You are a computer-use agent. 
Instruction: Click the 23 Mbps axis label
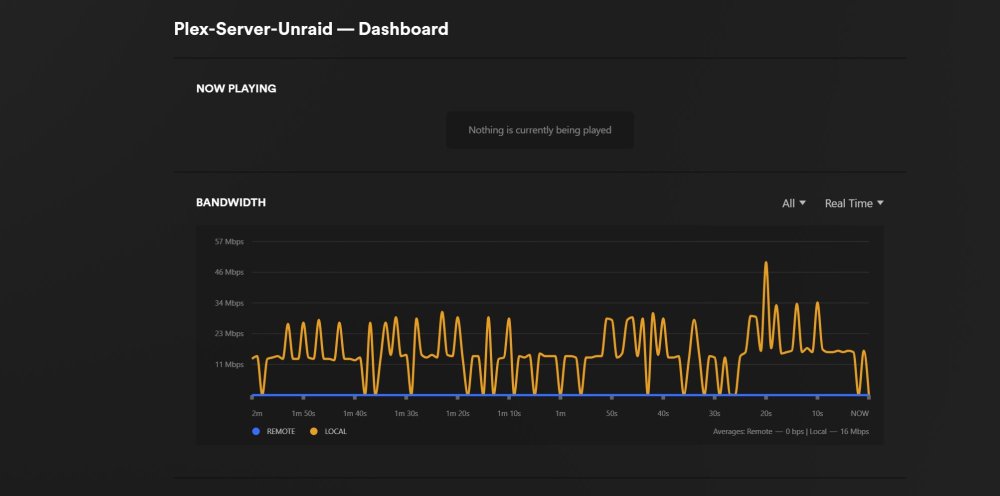point(230,333)
